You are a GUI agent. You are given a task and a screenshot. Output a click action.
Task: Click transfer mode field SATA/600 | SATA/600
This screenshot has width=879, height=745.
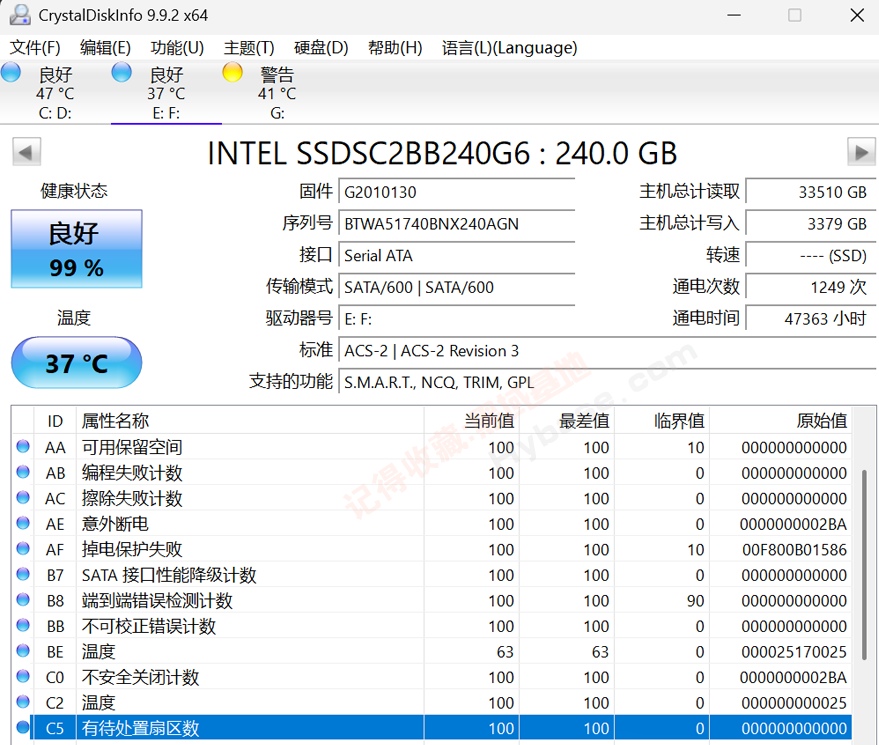(457, 287)
